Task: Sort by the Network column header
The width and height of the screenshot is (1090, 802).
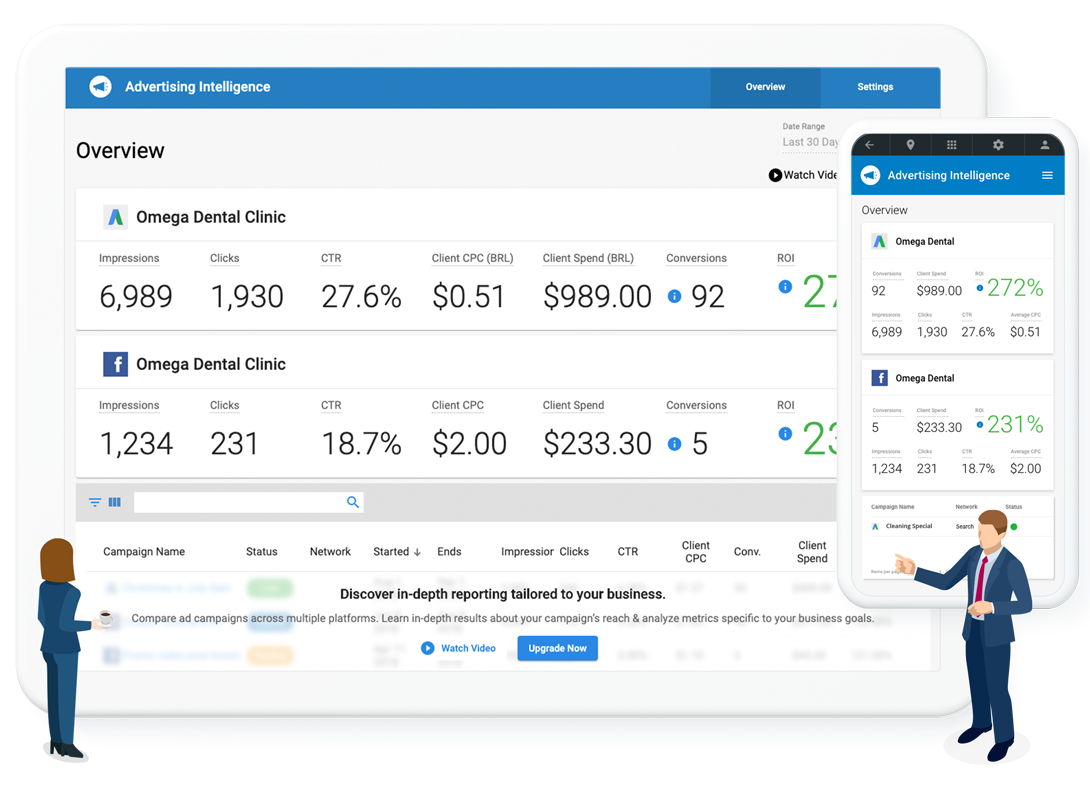Action: (330, 552)
